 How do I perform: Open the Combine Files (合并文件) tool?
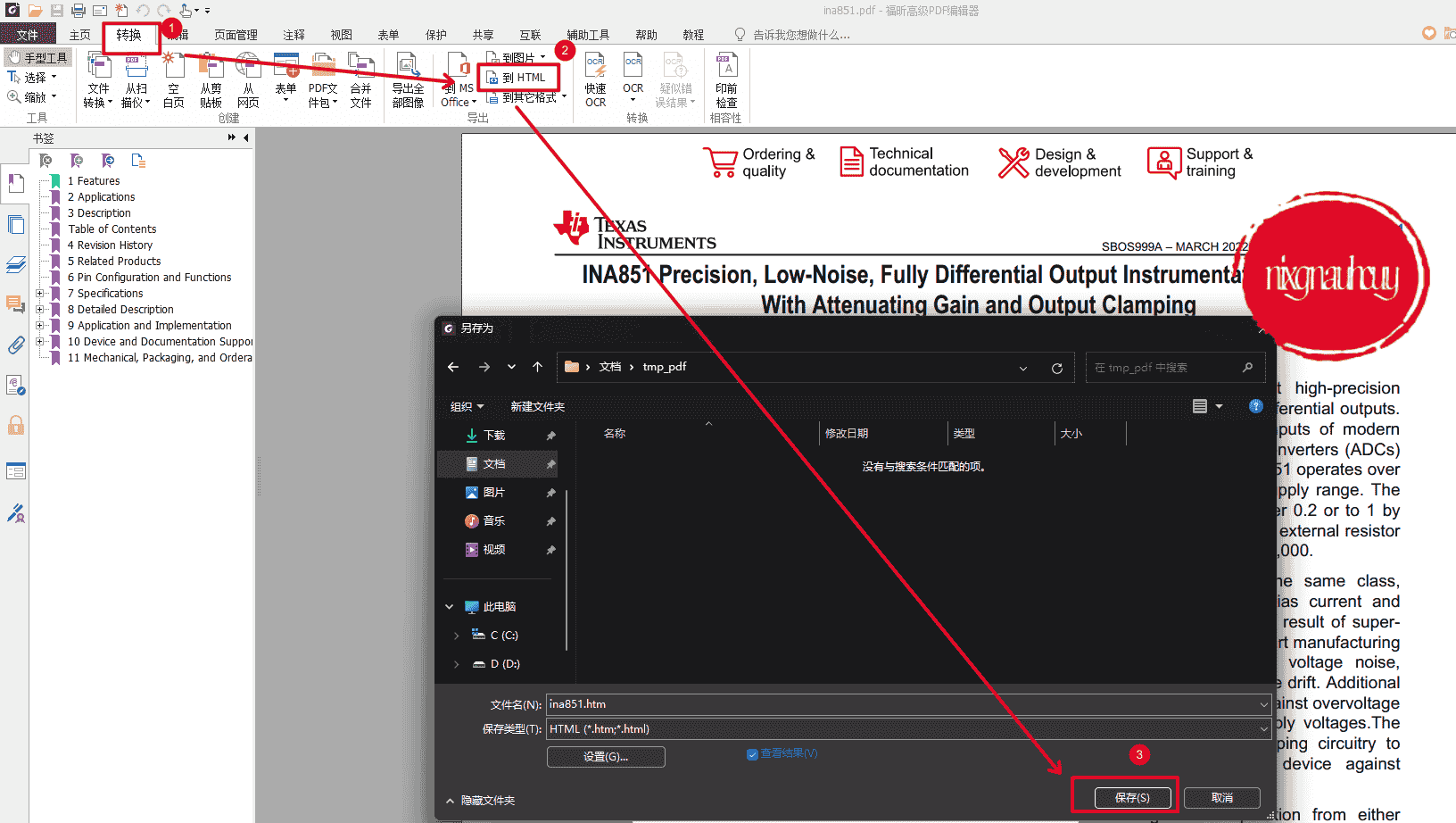coord(360,79)
